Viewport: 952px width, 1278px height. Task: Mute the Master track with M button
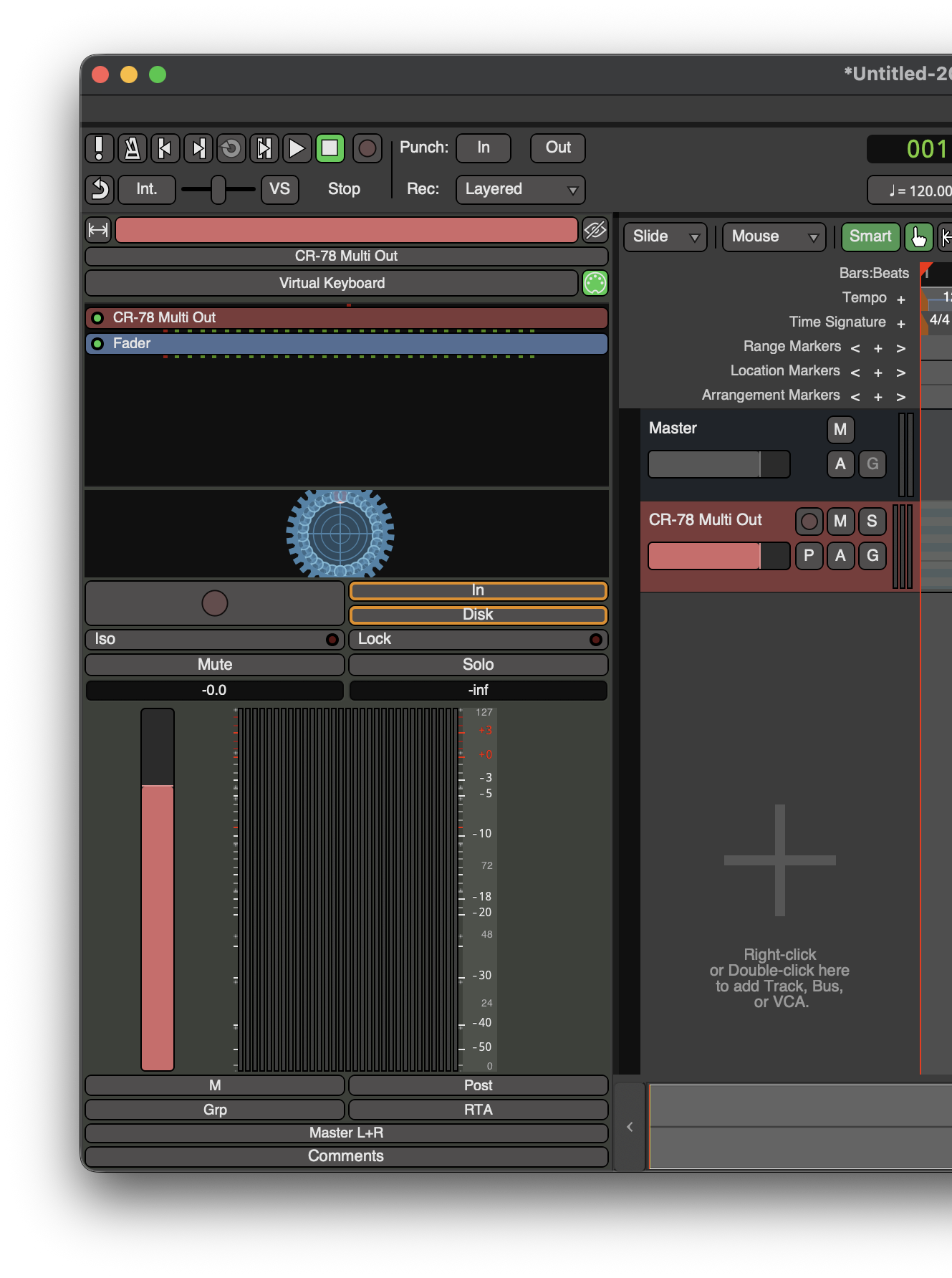pyautogui.click(x=840, y=429)
